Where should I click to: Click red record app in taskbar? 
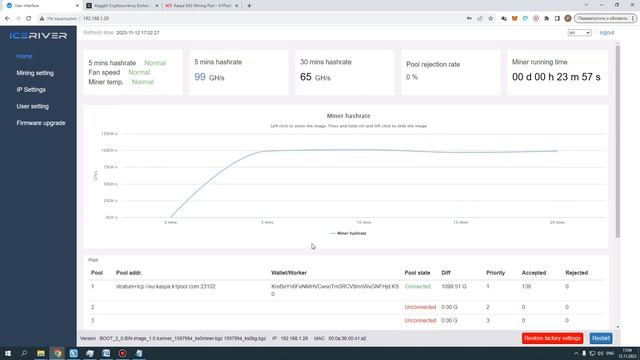coord(122,353)
